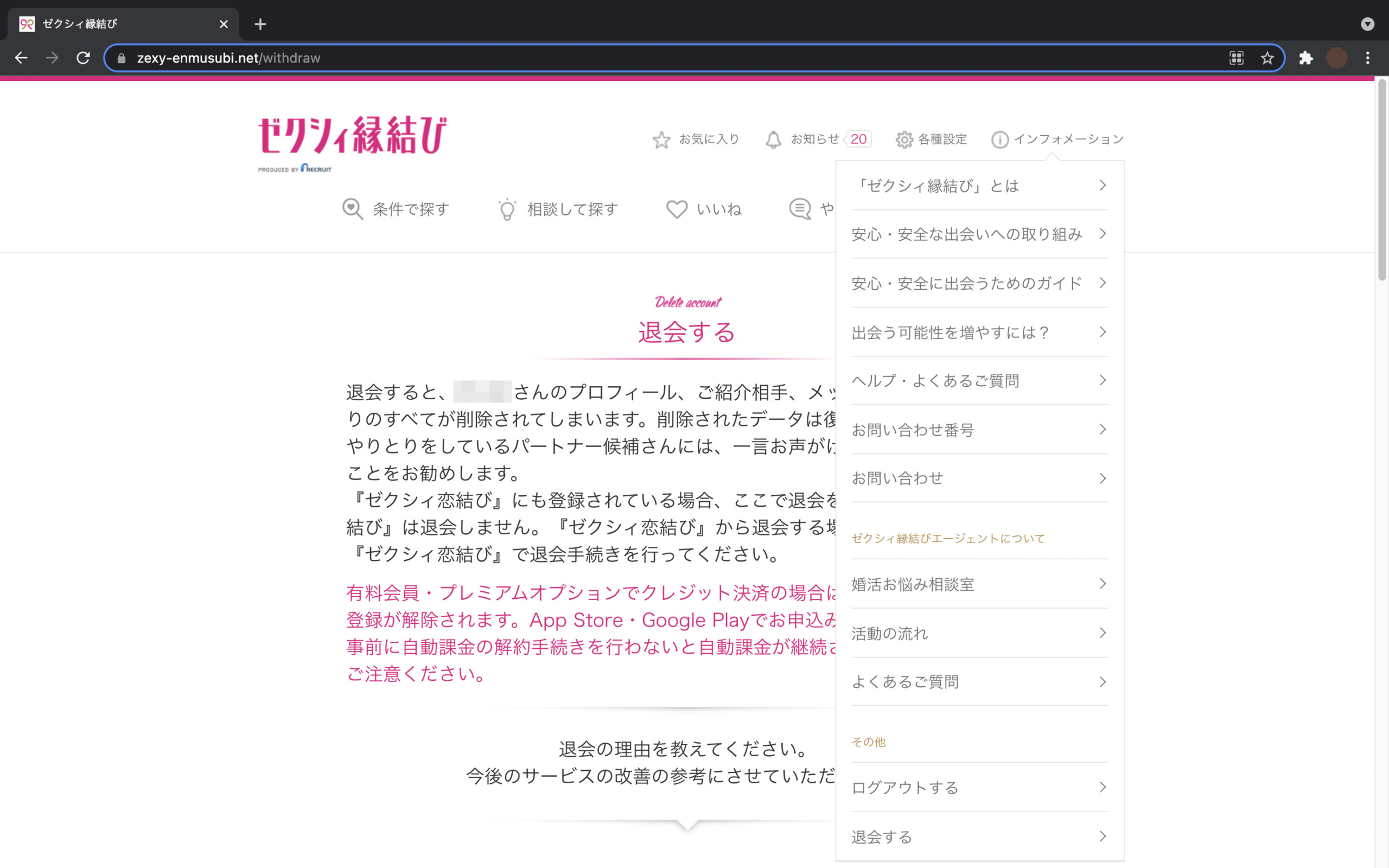
Task: Choose ログアウトする from the menu
Action: tap(979, 787)
